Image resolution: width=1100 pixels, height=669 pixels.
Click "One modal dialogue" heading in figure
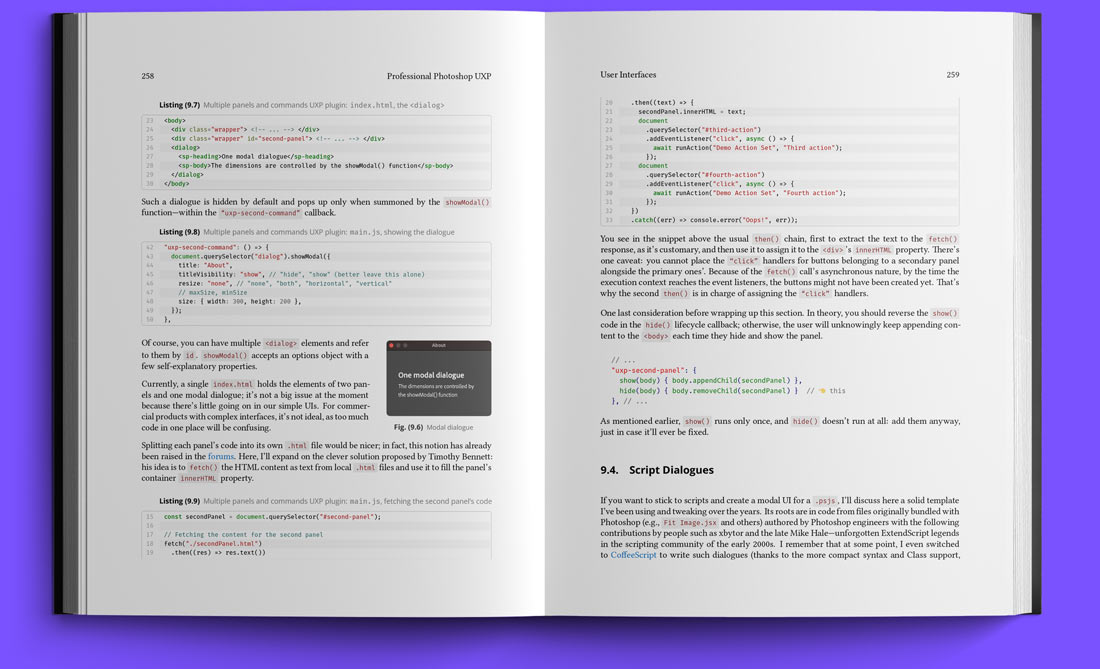point(431,375)
